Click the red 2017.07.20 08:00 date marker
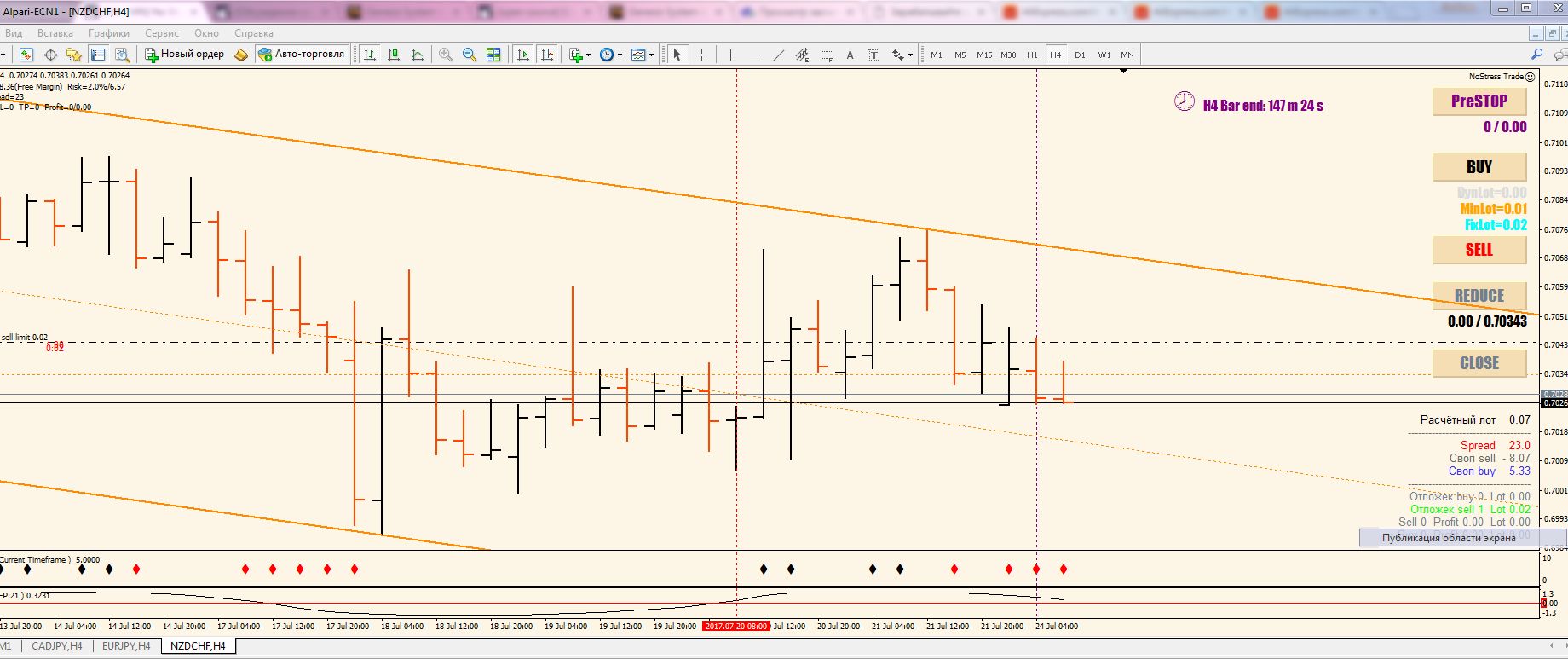 point(736,626)
